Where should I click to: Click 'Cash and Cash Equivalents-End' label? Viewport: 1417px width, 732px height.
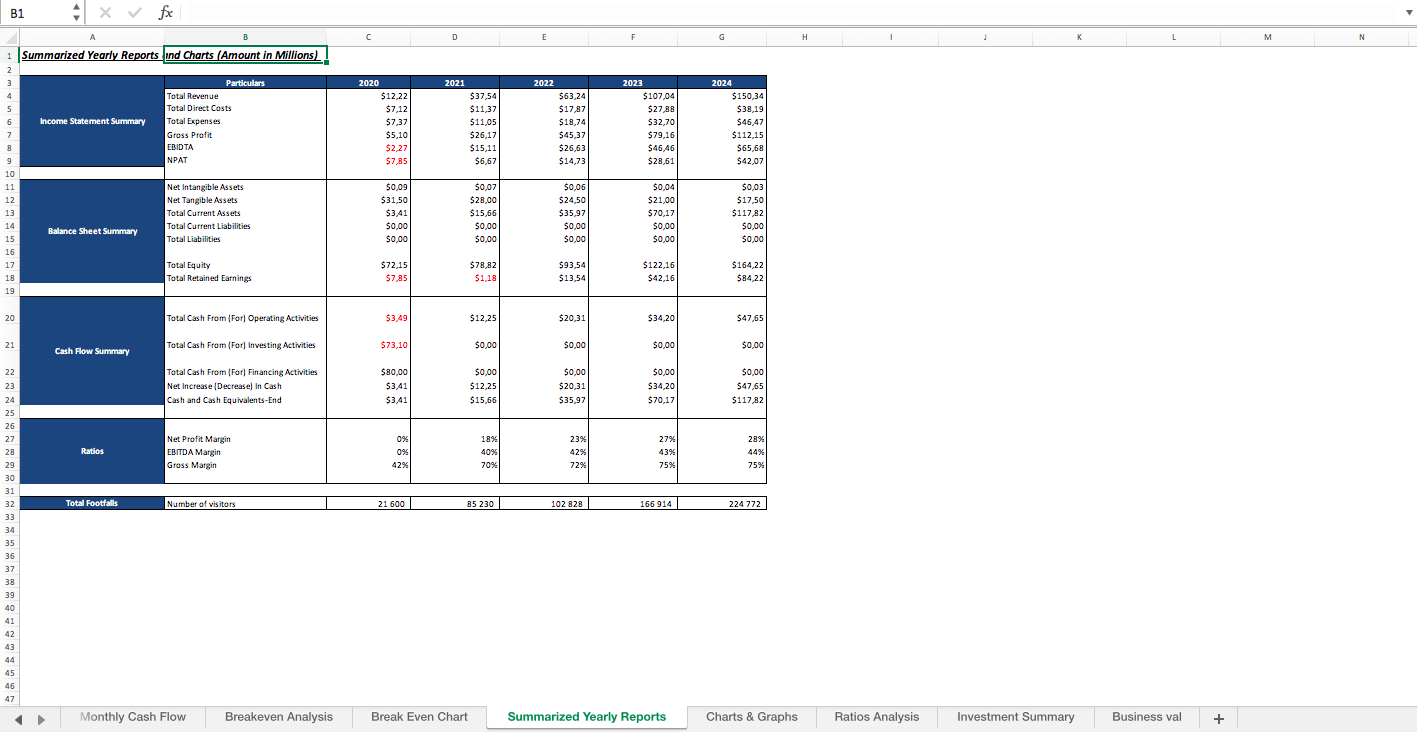224,400
